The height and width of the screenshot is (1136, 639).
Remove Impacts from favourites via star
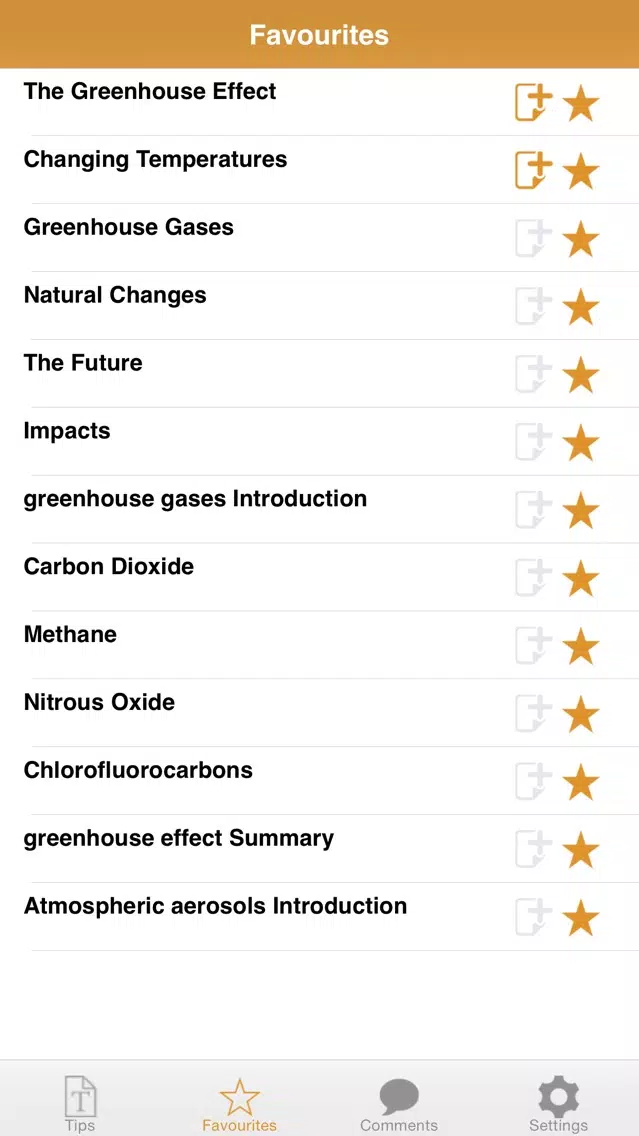click(x=581, y=443)
